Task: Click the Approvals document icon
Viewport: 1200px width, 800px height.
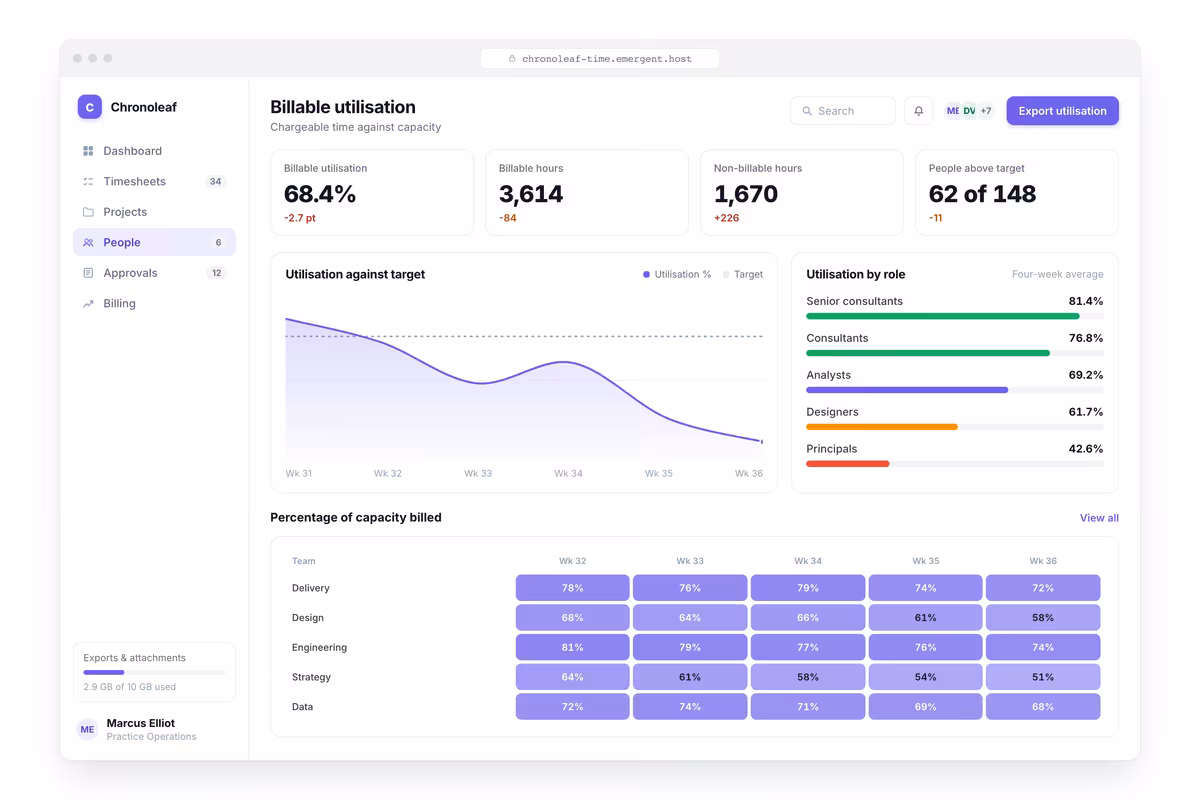Action: (88, 273)
